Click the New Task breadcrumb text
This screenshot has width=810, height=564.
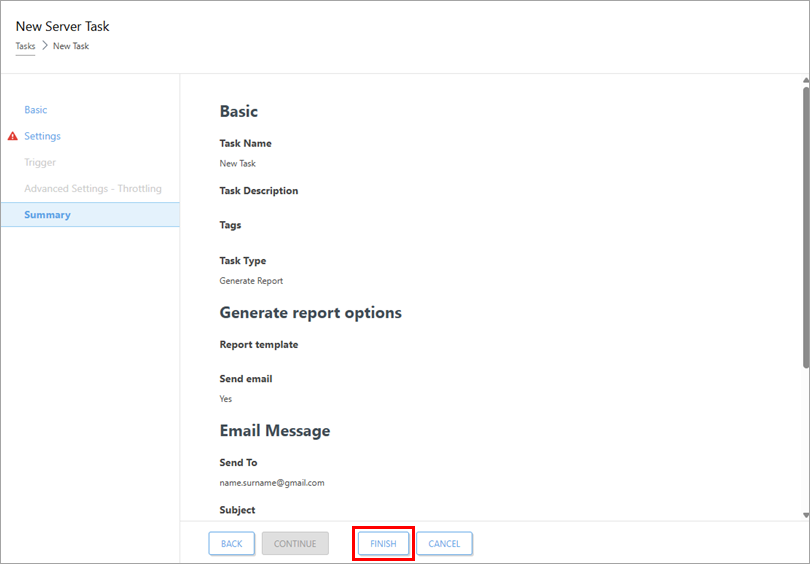(71, 46)
